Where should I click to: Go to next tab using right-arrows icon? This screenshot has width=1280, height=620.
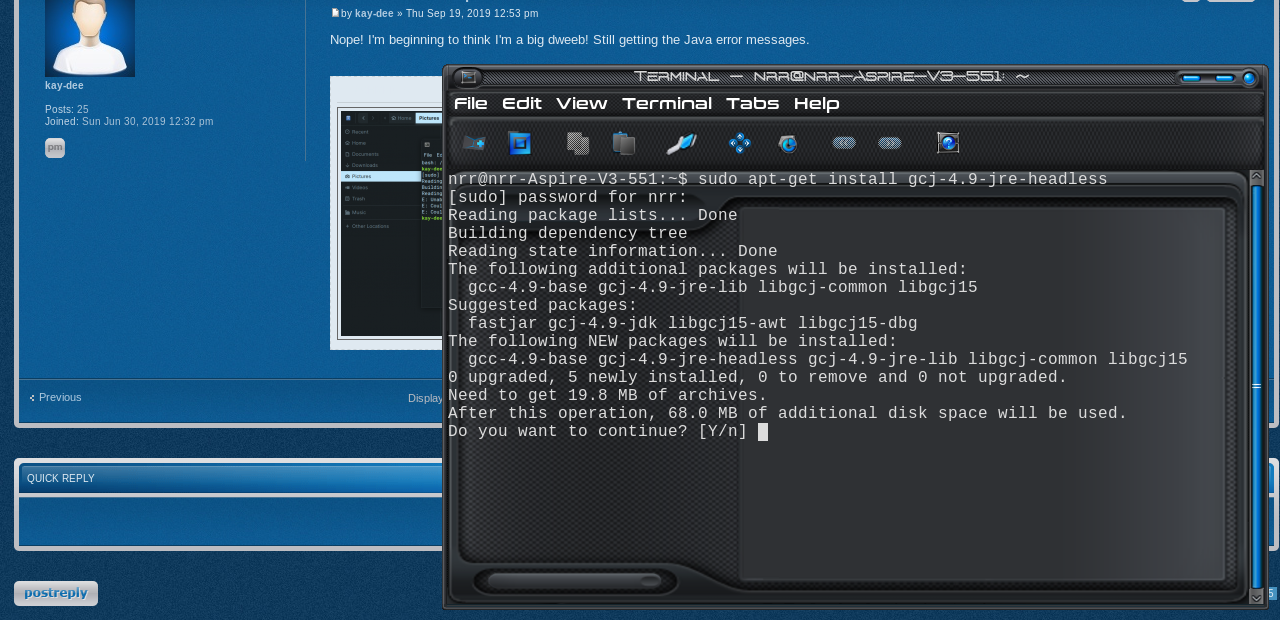[890, 143]
